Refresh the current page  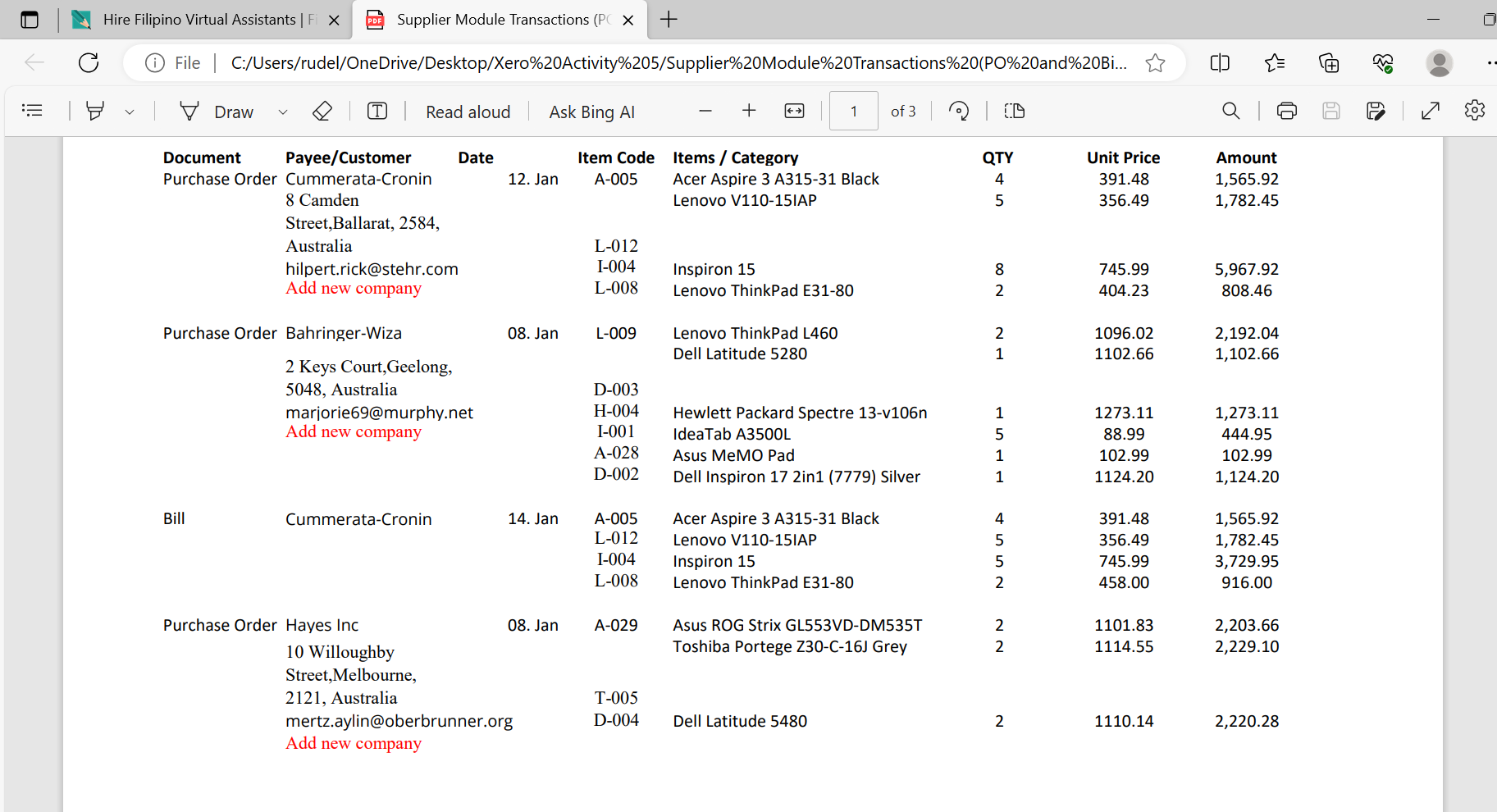[x=89, y=62]
